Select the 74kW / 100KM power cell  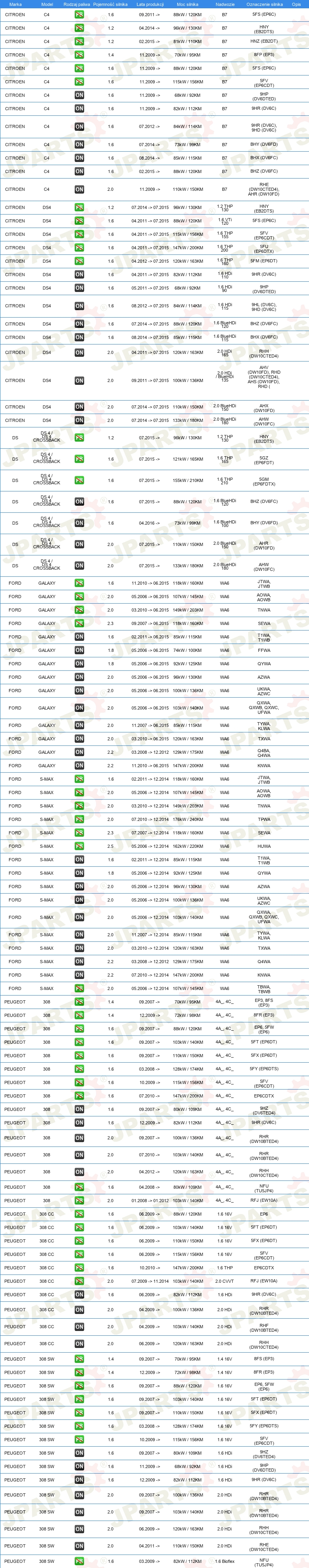[x=187, y=650]
